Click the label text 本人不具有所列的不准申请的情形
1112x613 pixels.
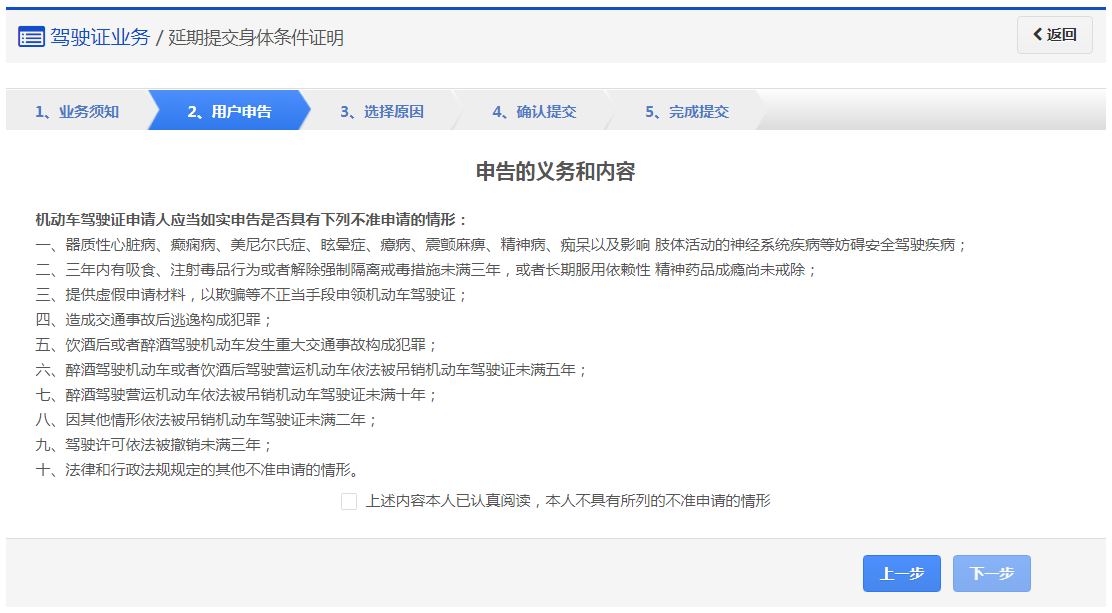pyautogui.click(x=658, y=502)
